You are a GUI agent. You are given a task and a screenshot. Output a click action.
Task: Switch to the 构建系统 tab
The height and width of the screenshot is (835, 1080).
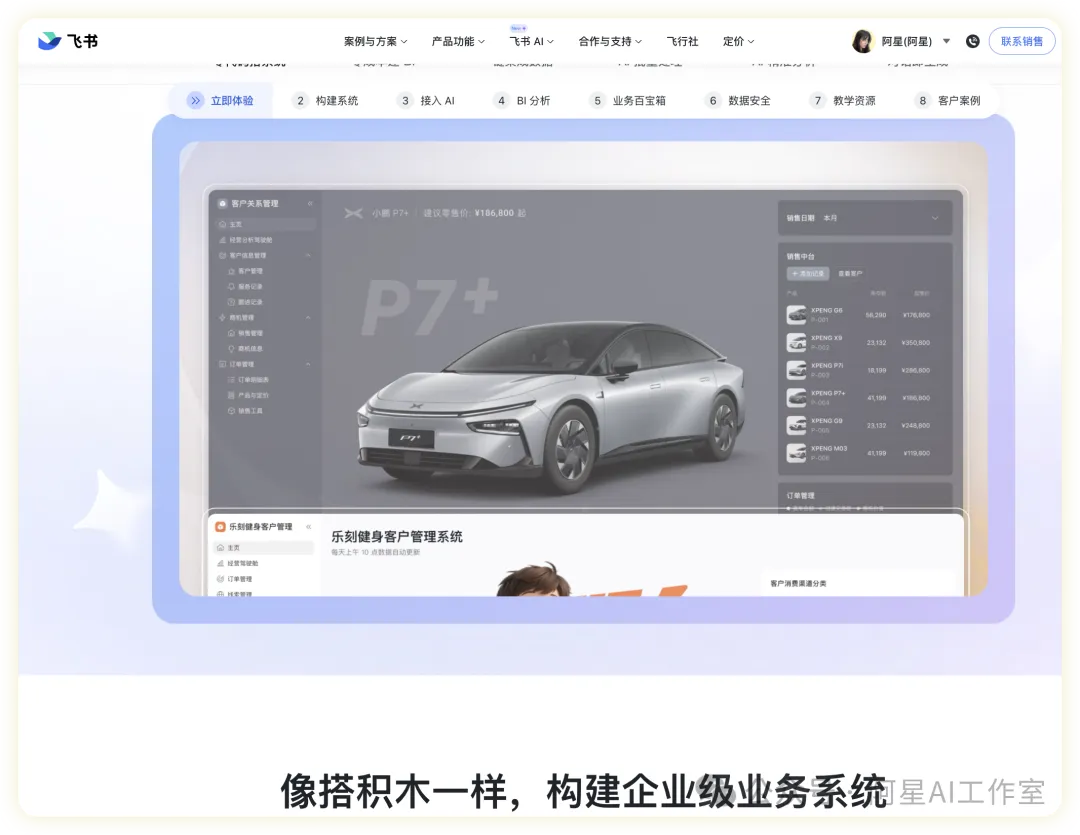(x=326, y=101)
